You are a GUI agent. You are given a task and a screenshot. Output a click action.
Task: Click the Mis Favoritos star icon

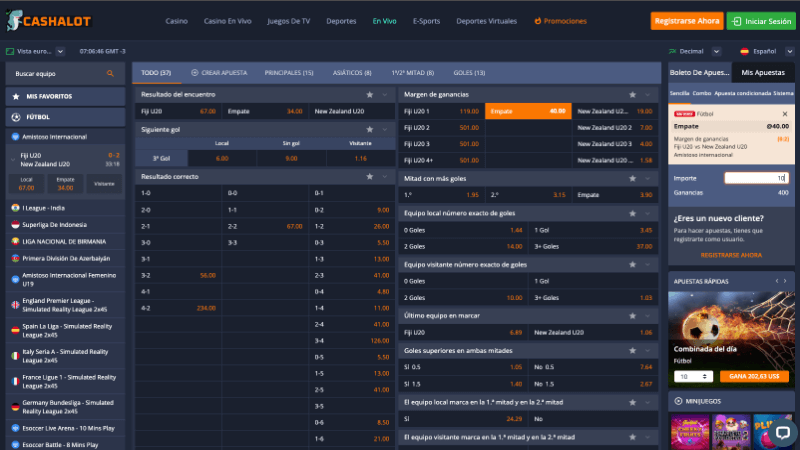[16, 96]
